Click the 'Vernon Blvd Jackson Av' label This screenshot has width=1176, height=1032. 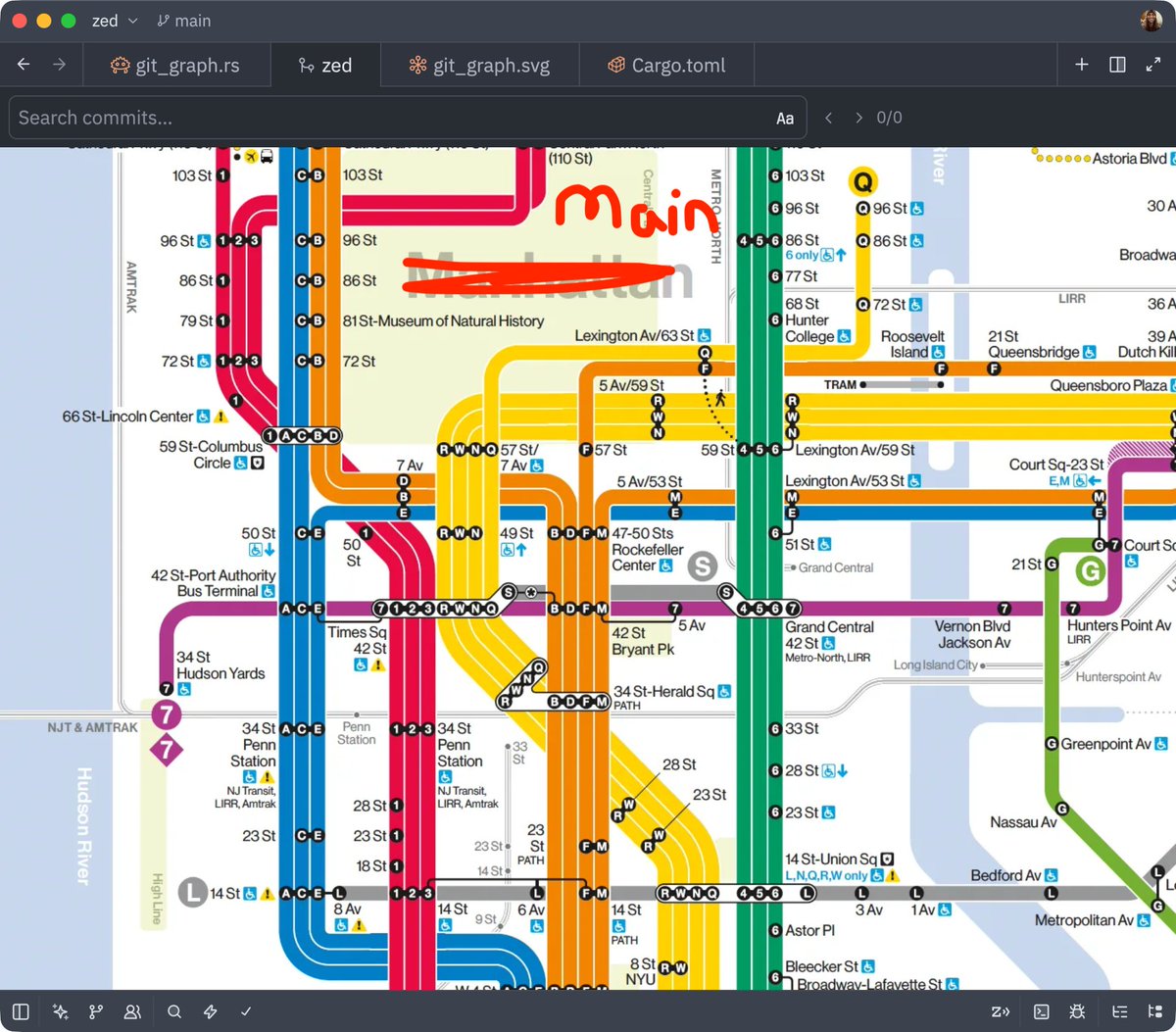973,634
